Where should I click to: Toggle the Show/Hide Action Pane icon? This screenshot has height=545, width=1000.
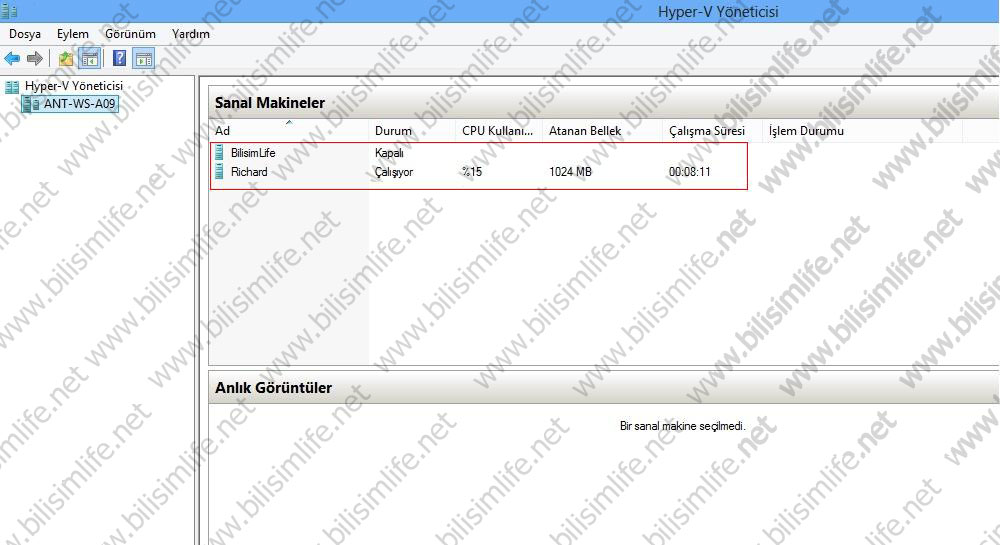click(144, 59)
